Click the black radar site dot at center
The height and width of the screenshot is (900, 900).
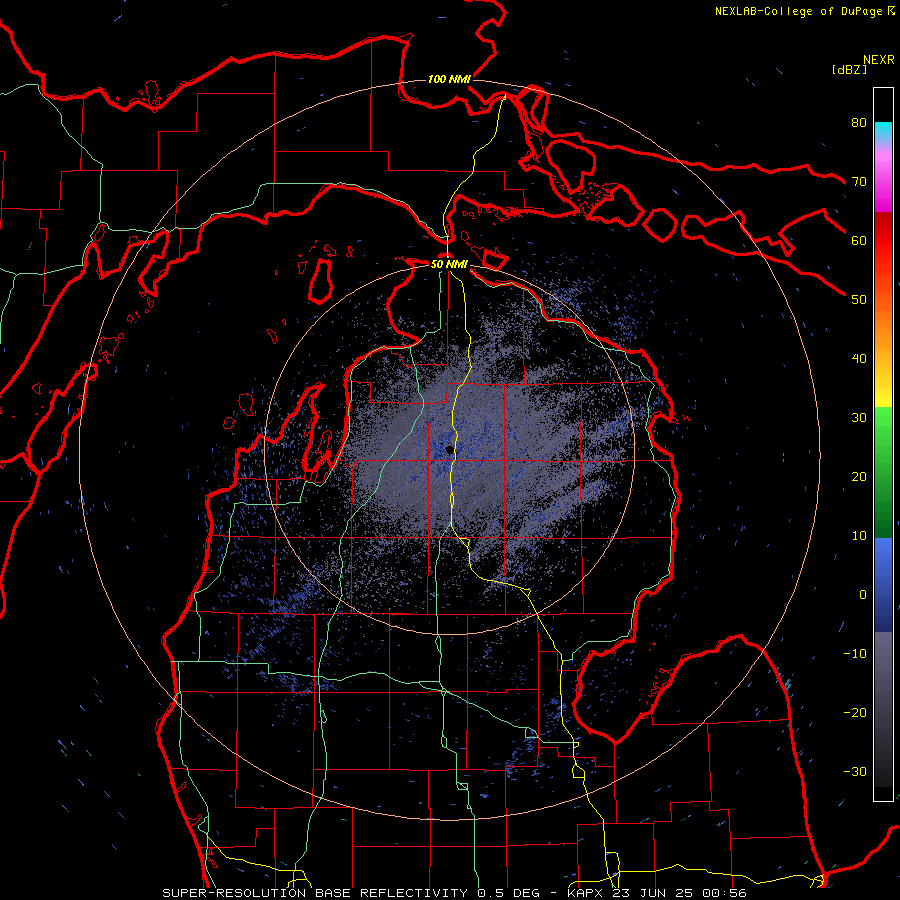tap(450, 451)
